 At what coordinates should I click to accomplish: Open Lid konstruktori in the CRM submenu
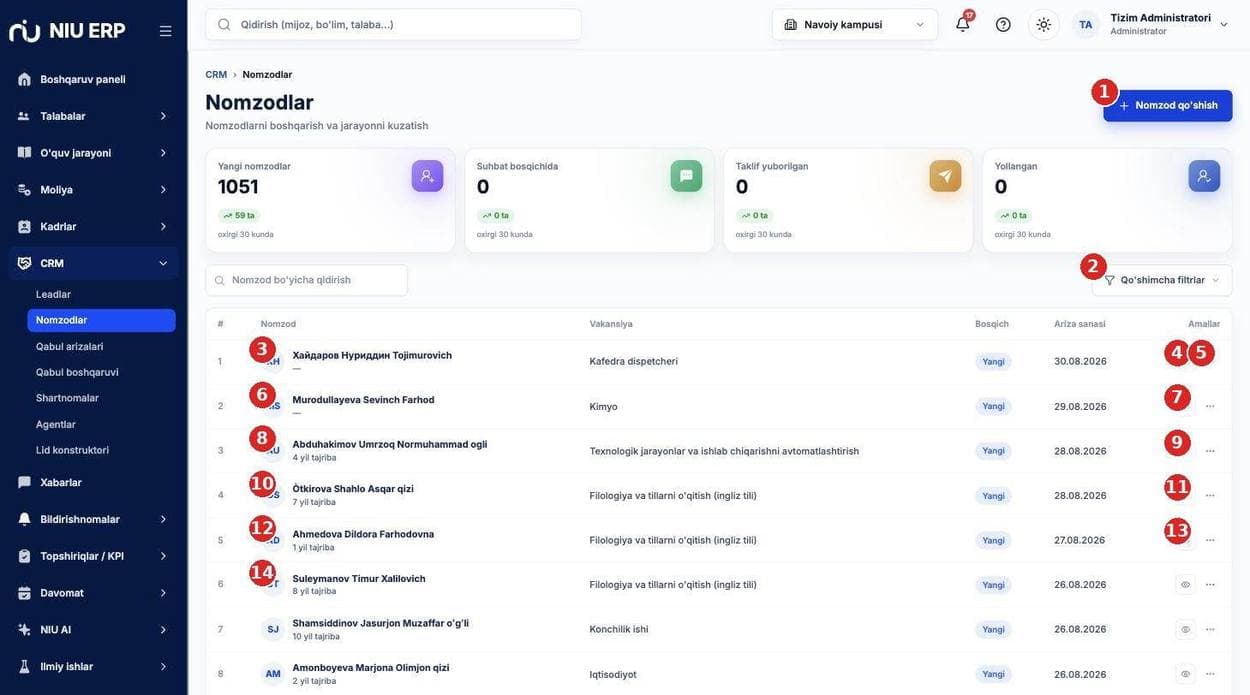[x=101, y=450]
